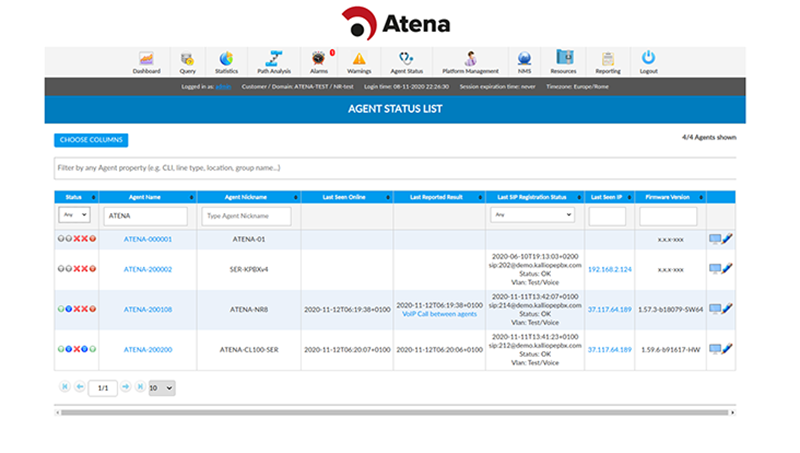Click nickname cell SER-KPBXv4
The width and height of the screenshot is (800, 453).
tap(249, 269)
